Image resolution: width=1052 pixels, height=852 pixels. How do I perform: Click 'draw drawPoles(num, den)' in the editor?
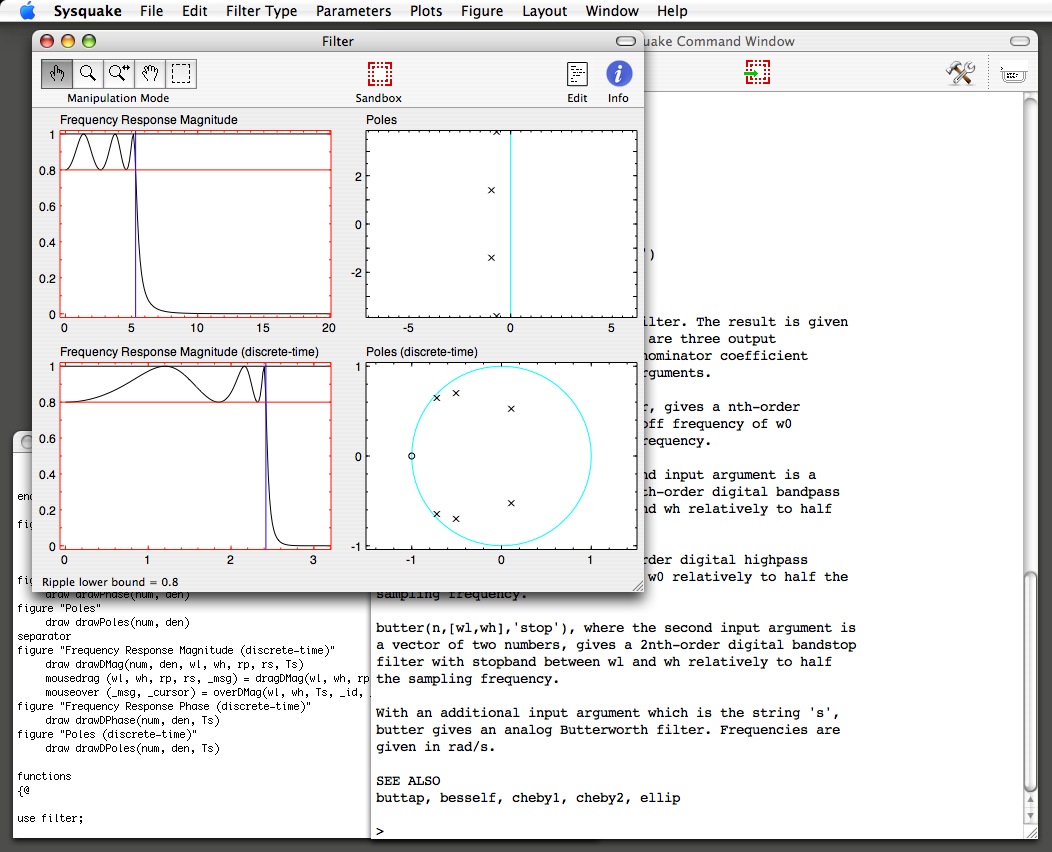pos(117,622)
